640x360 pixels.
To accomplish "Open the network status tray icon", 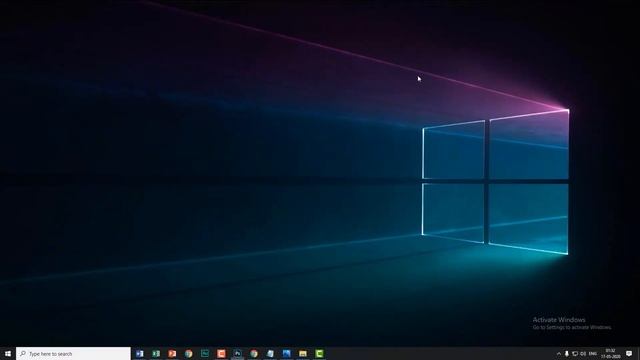I will [575, 353].
